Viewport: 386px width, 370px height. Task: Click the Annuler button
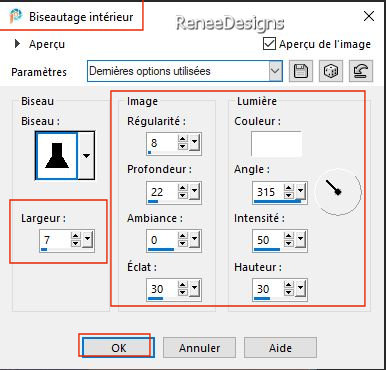coord(199,348)
